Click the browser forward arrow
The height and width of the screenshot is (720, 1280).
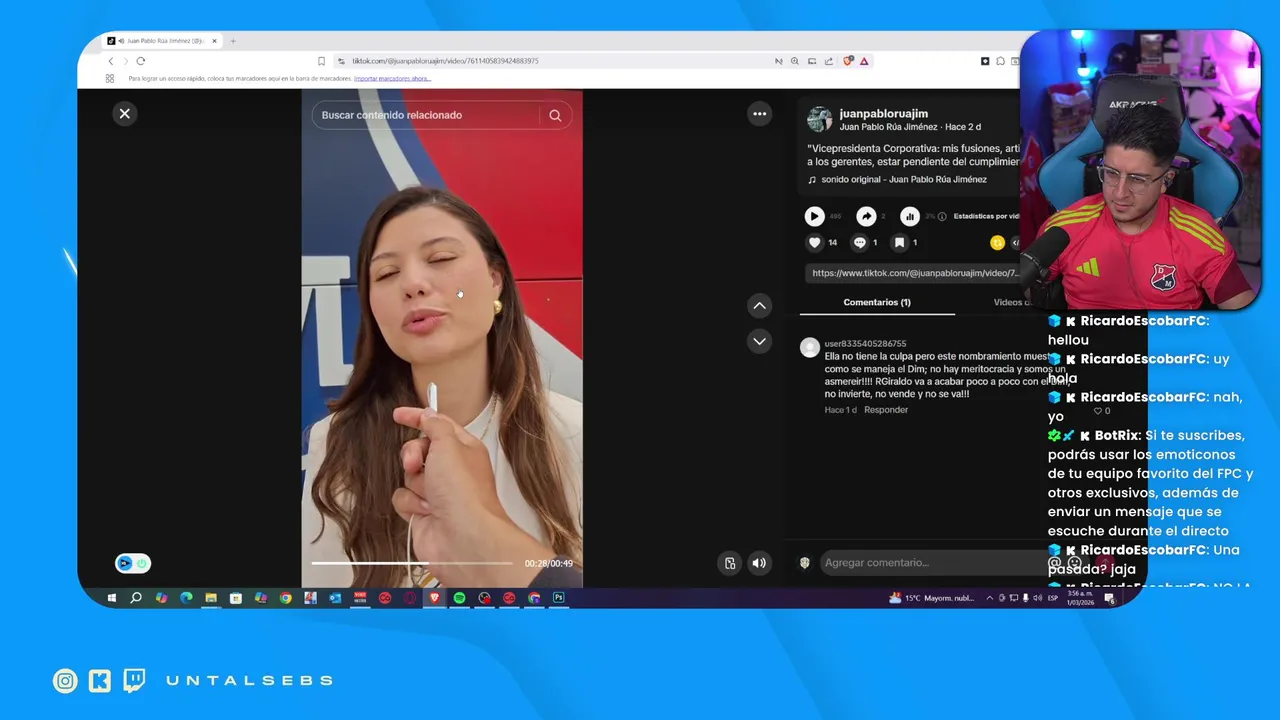(x=125, y=61)
